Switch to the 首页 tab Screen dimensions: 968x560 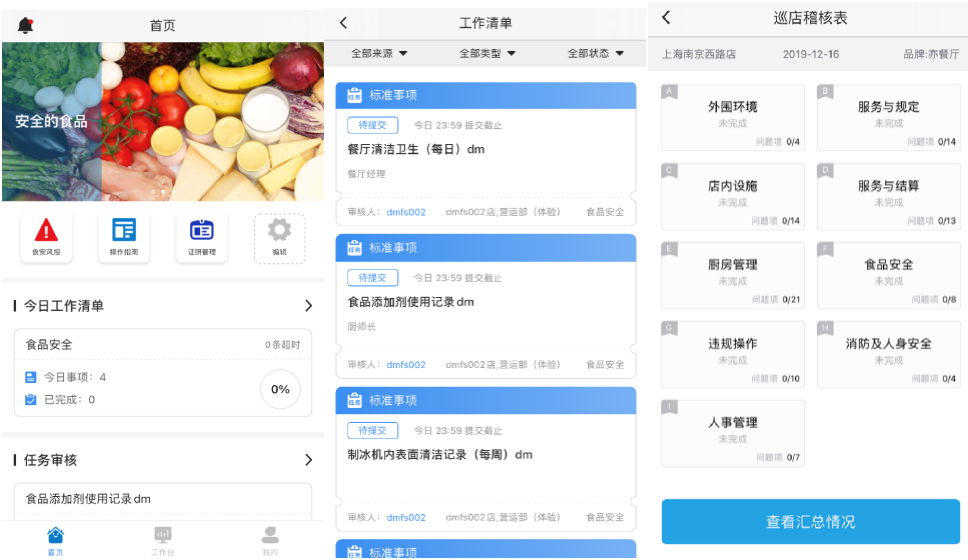55,539
